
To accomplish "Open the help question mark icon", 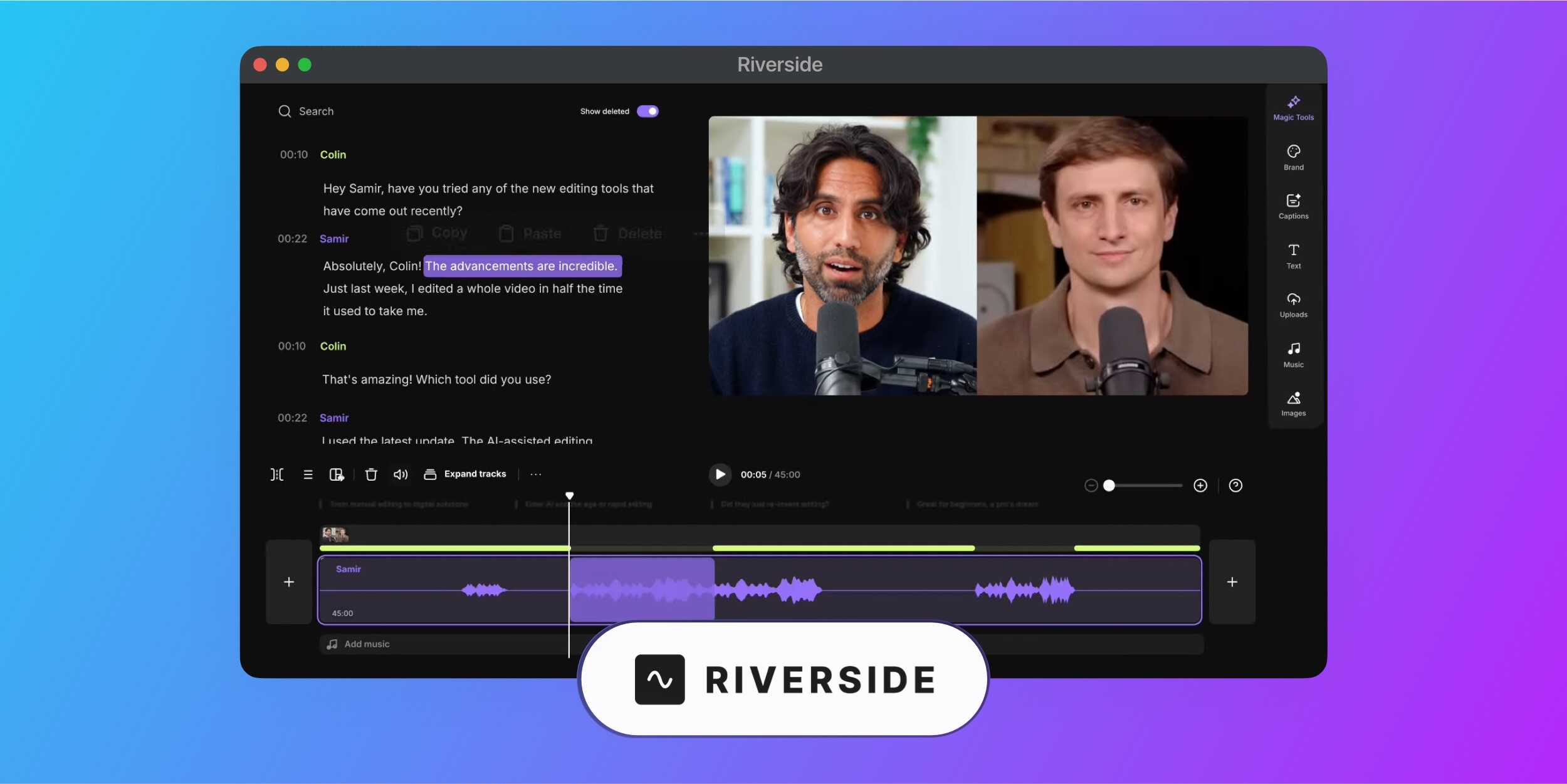I will pyautogui.click(x=1235, y=486).
